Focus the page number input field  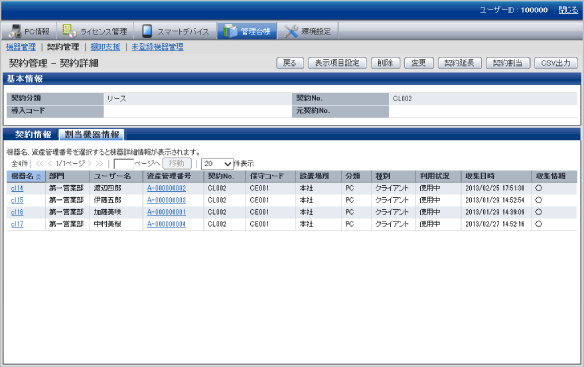pos(123,164)
